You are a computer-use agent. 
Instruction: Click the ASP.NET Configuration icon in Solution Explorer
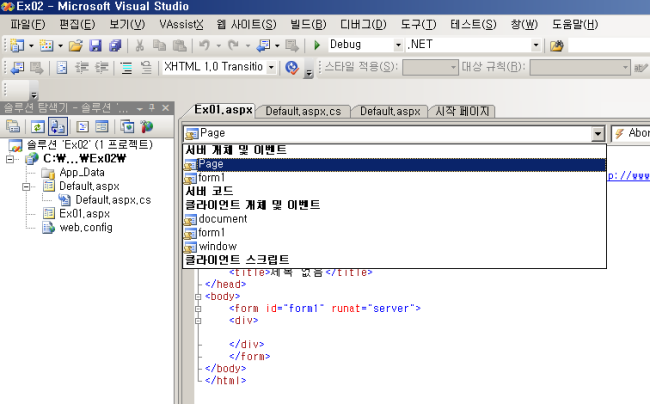click(148, 126)
